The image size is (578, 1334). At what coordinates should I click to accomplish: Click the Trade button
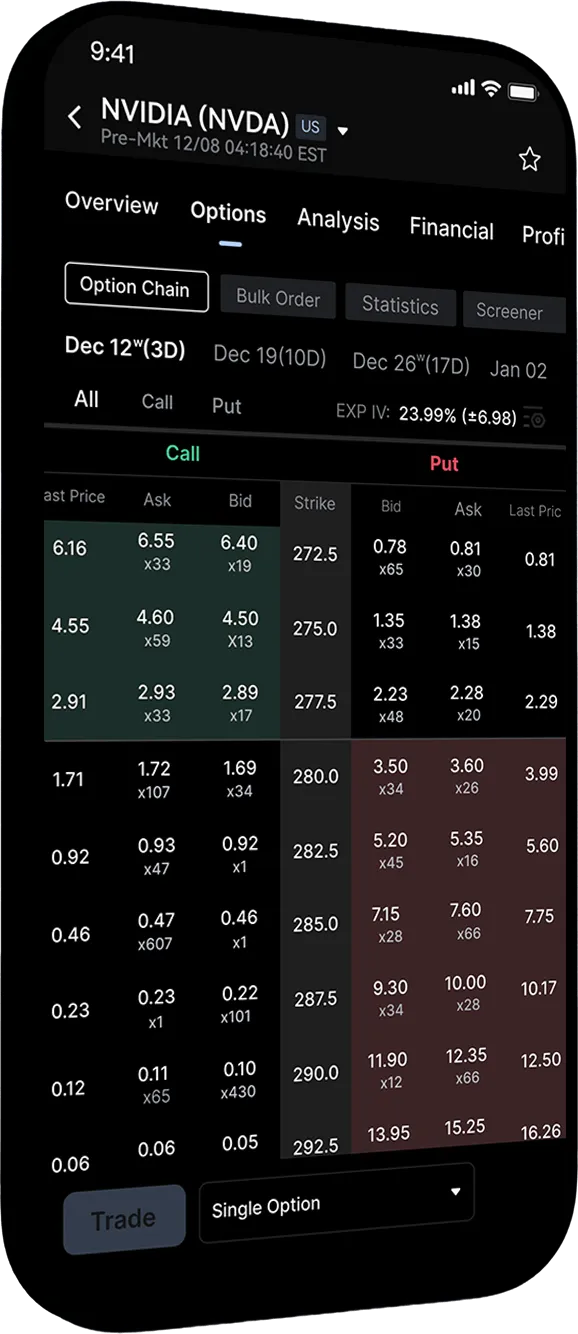pos(124,1219)
